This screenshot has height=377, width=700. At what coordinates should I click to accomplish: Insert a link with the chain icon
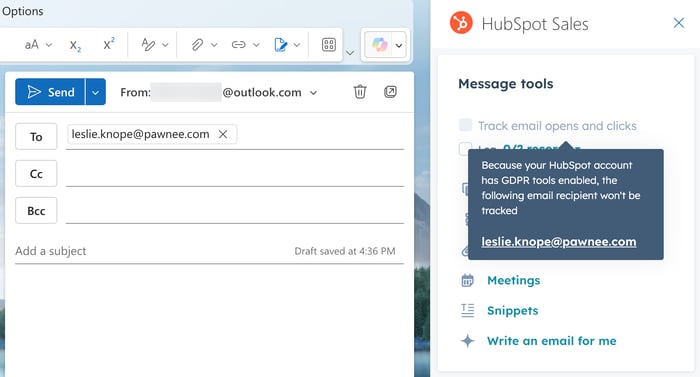[238, 45]
